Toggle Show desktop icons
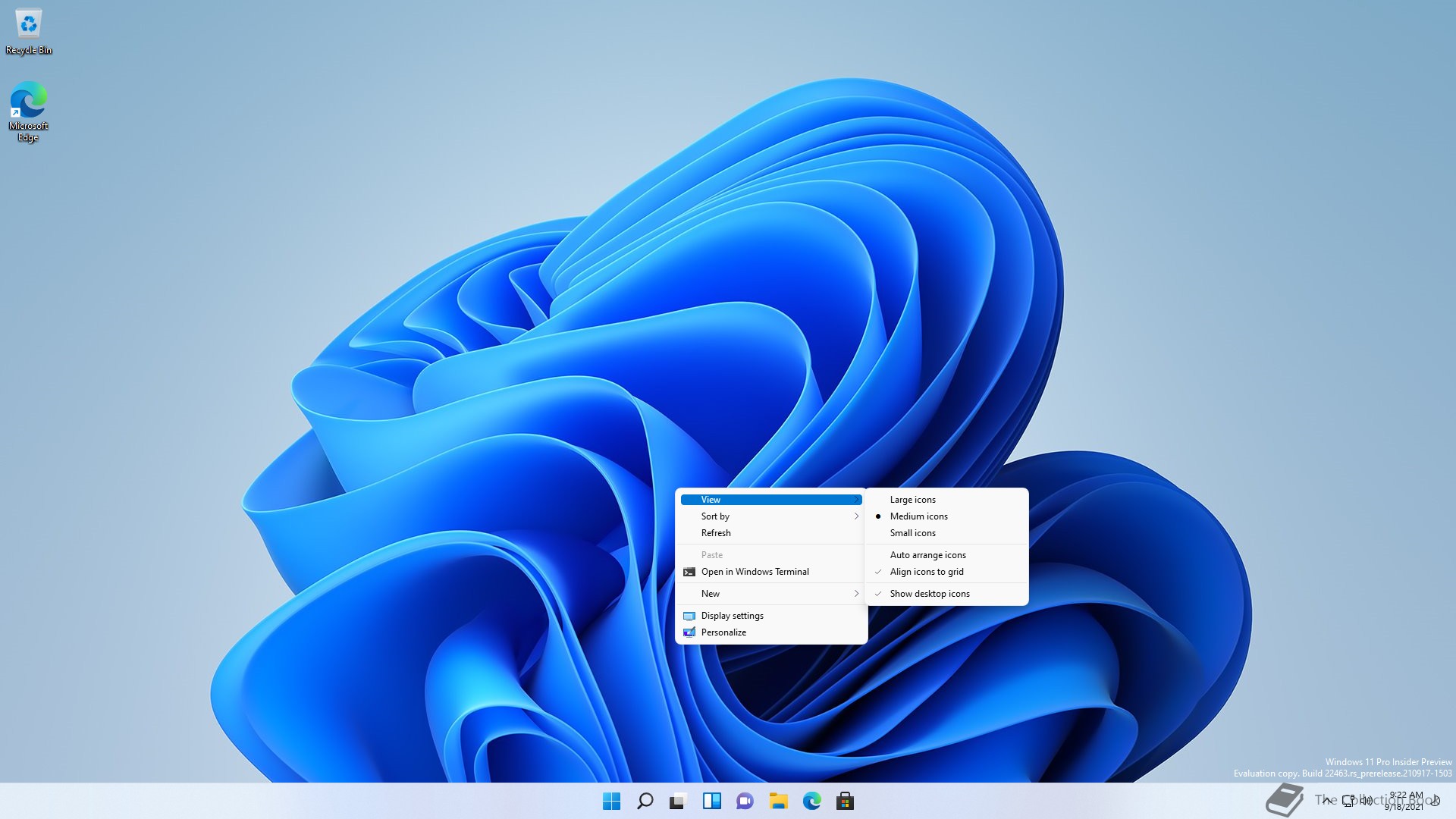 click(946, 594)
